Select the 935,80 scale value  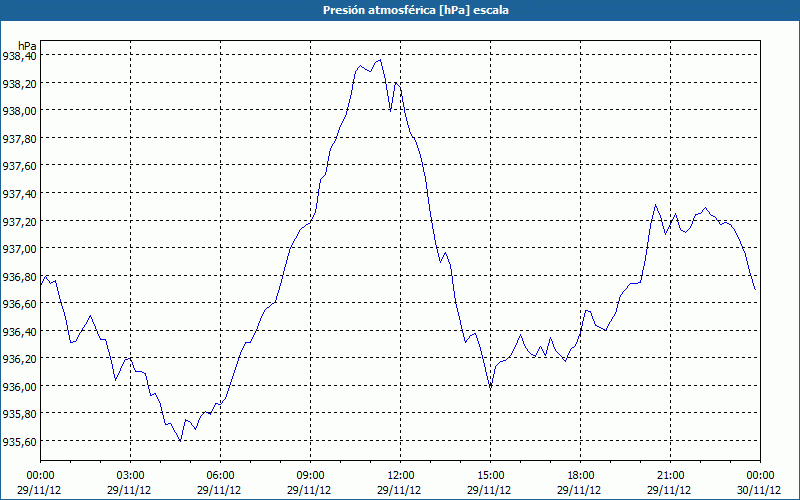point(19,414)
